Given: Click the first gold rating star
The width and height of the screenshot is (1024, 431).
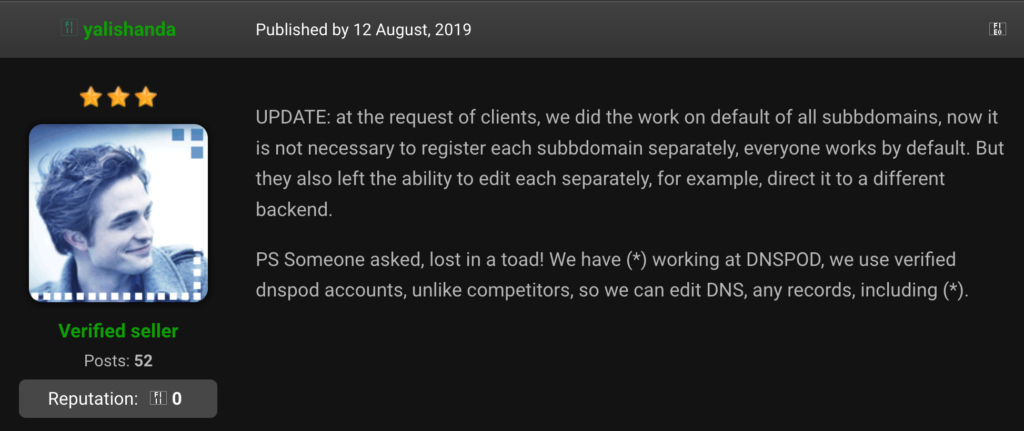Looking at the screenshot, I should point(90,97).
